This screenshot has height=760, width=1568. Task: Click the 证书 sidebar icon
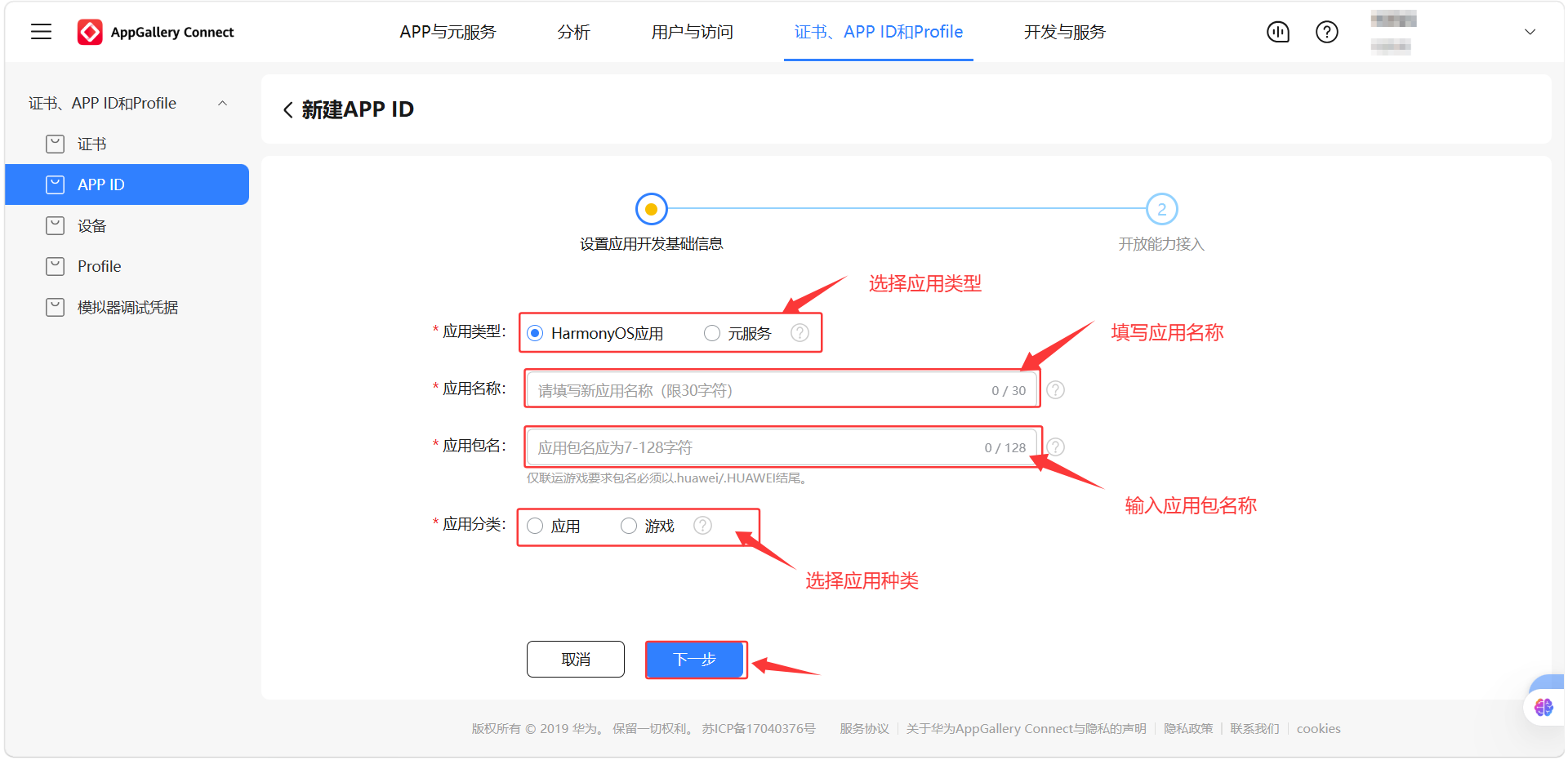[x=55, y=144]
